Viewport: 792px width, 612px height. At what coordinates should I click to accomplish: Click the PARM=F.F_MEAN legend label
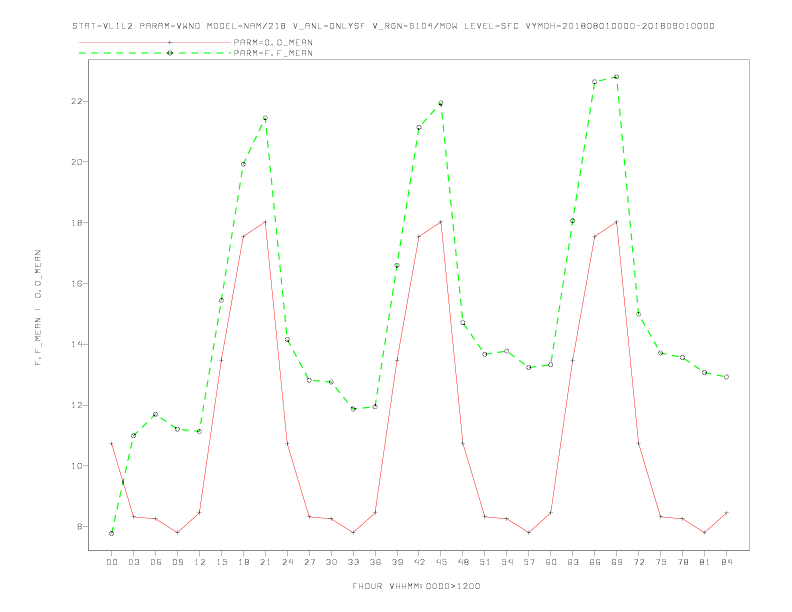tap(273, 53)
